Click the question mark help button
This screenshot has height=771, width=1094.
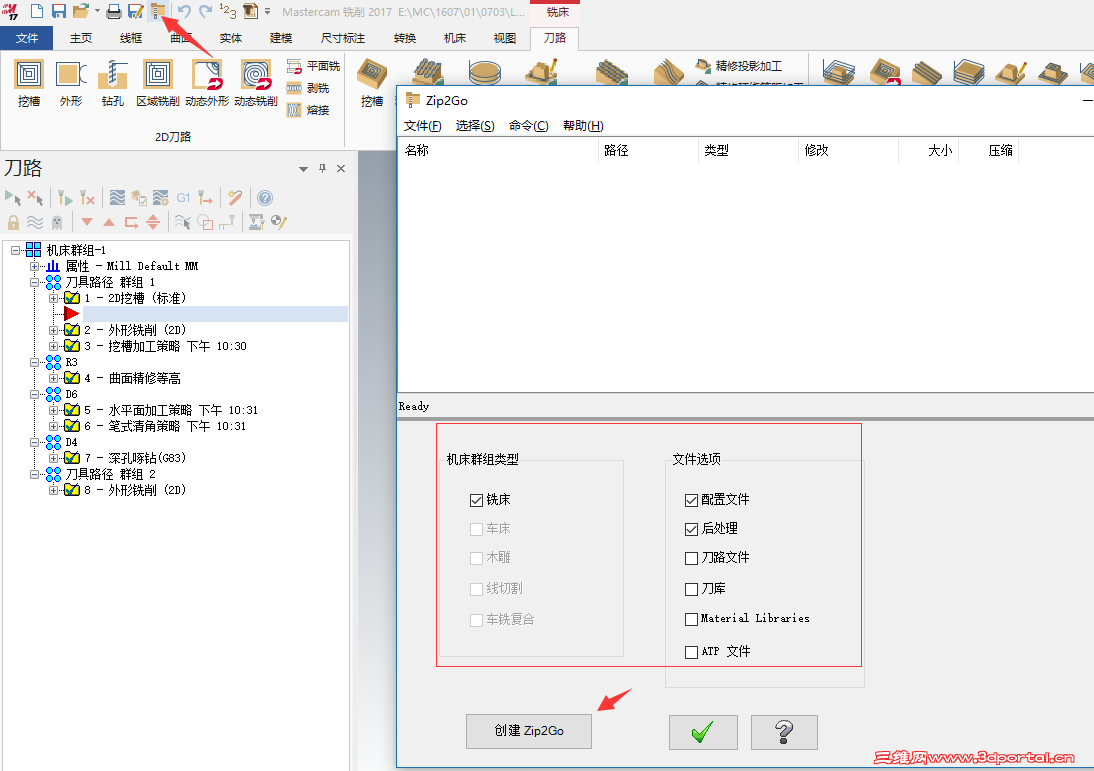point(784,732)
